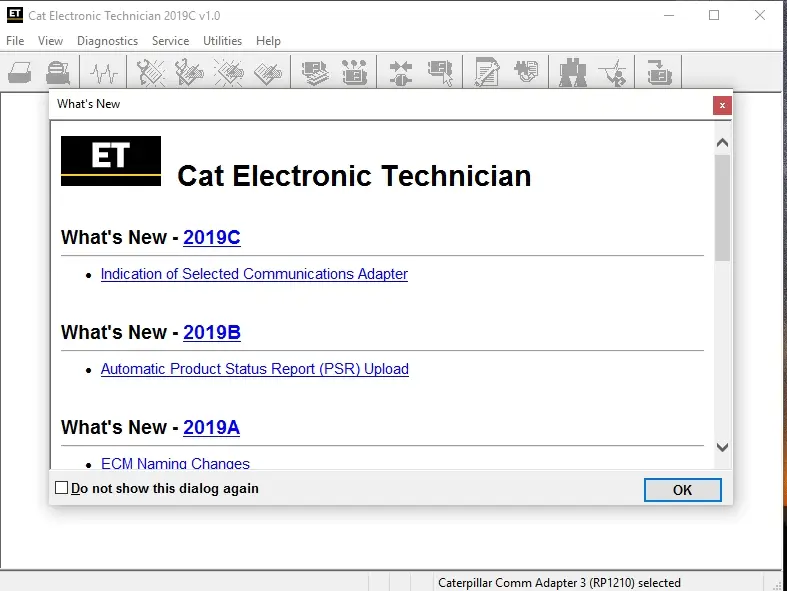Open the Service menu
The width and height of the screenshot is (787, 591).
(170, 41)
